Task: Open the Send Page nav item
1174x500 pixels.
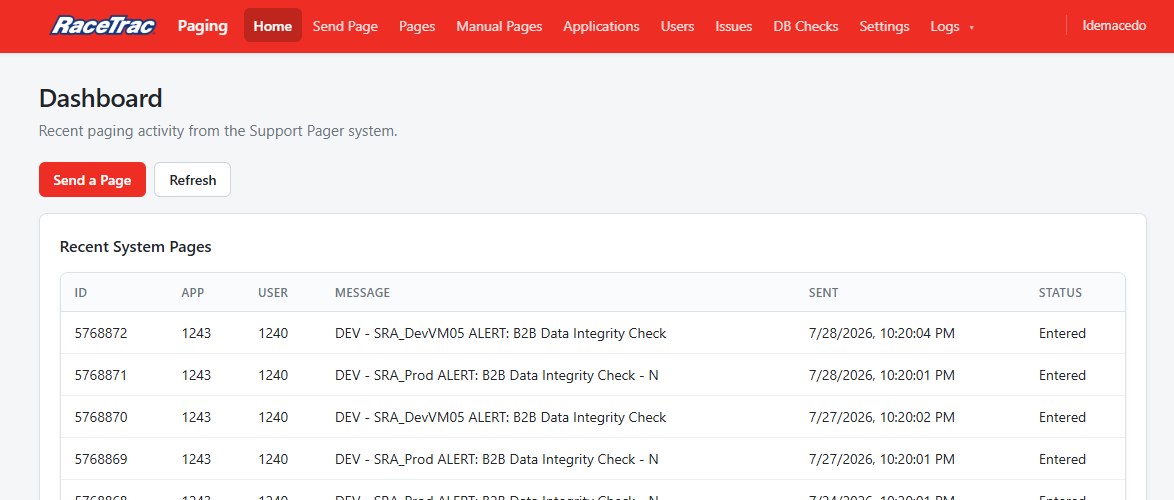Action: click(345, 26)
